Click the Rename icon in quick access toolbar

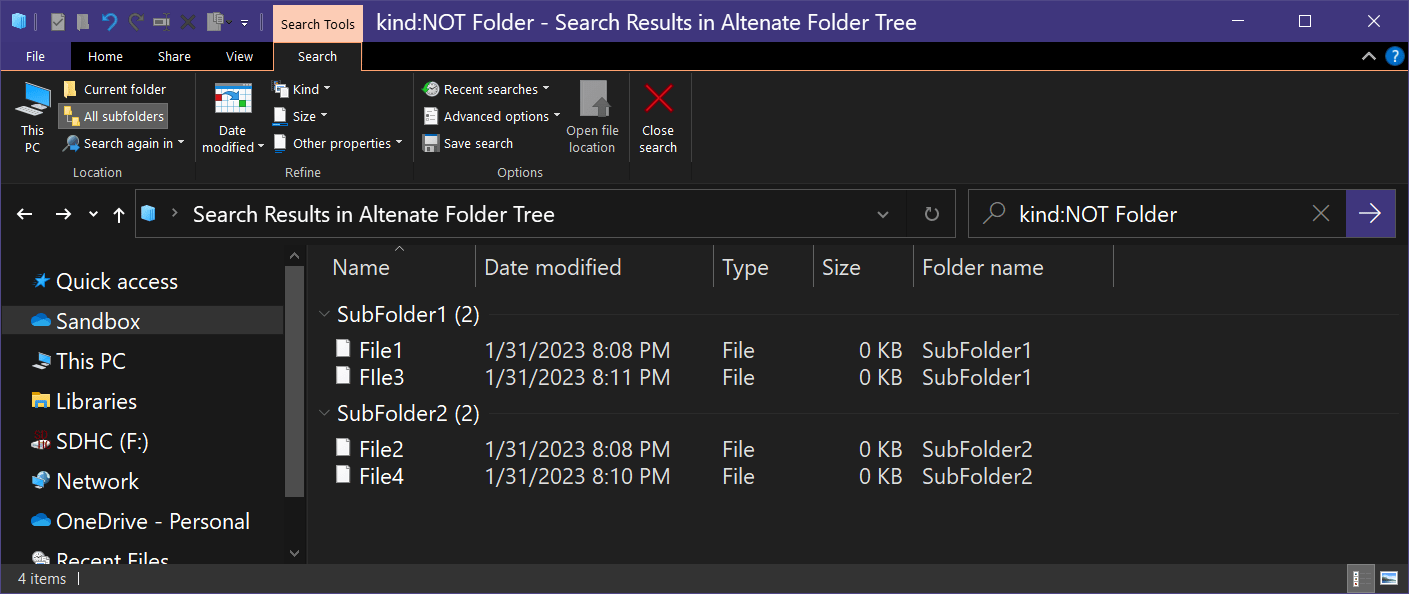tap(162, 21)
